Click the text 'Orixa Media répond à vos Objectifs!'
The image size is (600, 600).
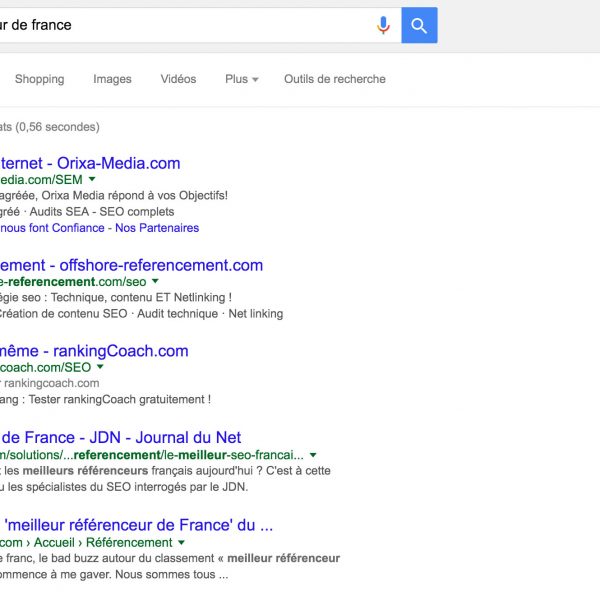point(135,196)
